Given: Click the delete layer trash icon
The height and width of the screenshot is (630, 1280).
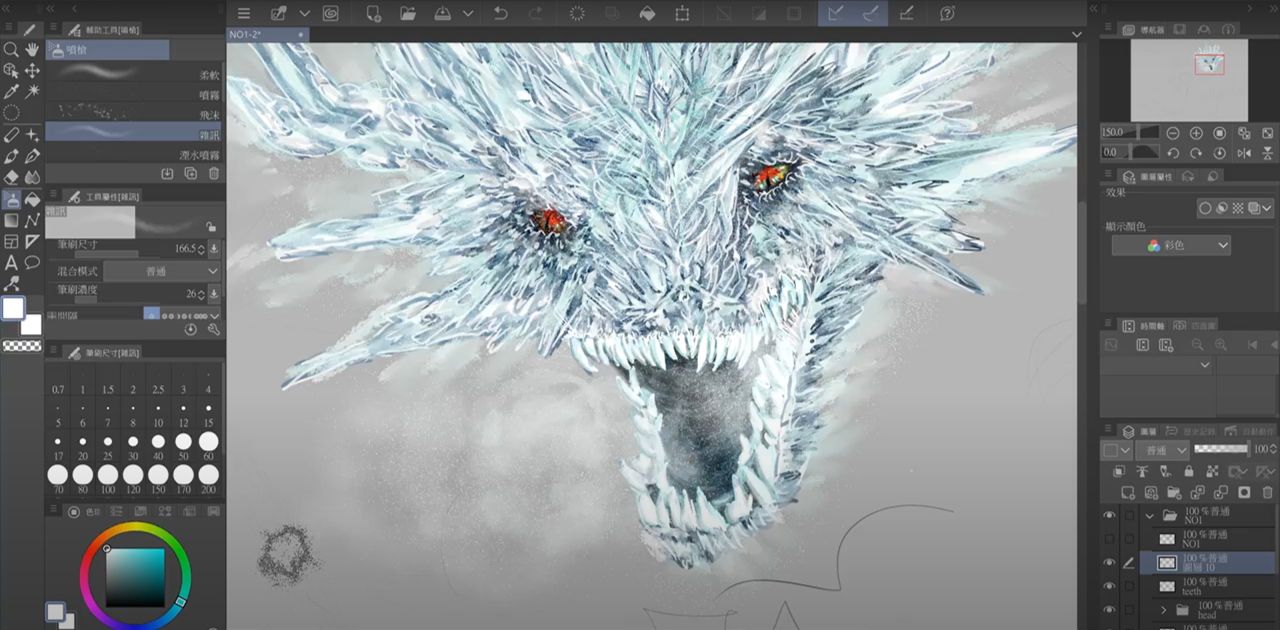Looking at the screenshot, I should pyautogui.click(x=1268, y=492).
